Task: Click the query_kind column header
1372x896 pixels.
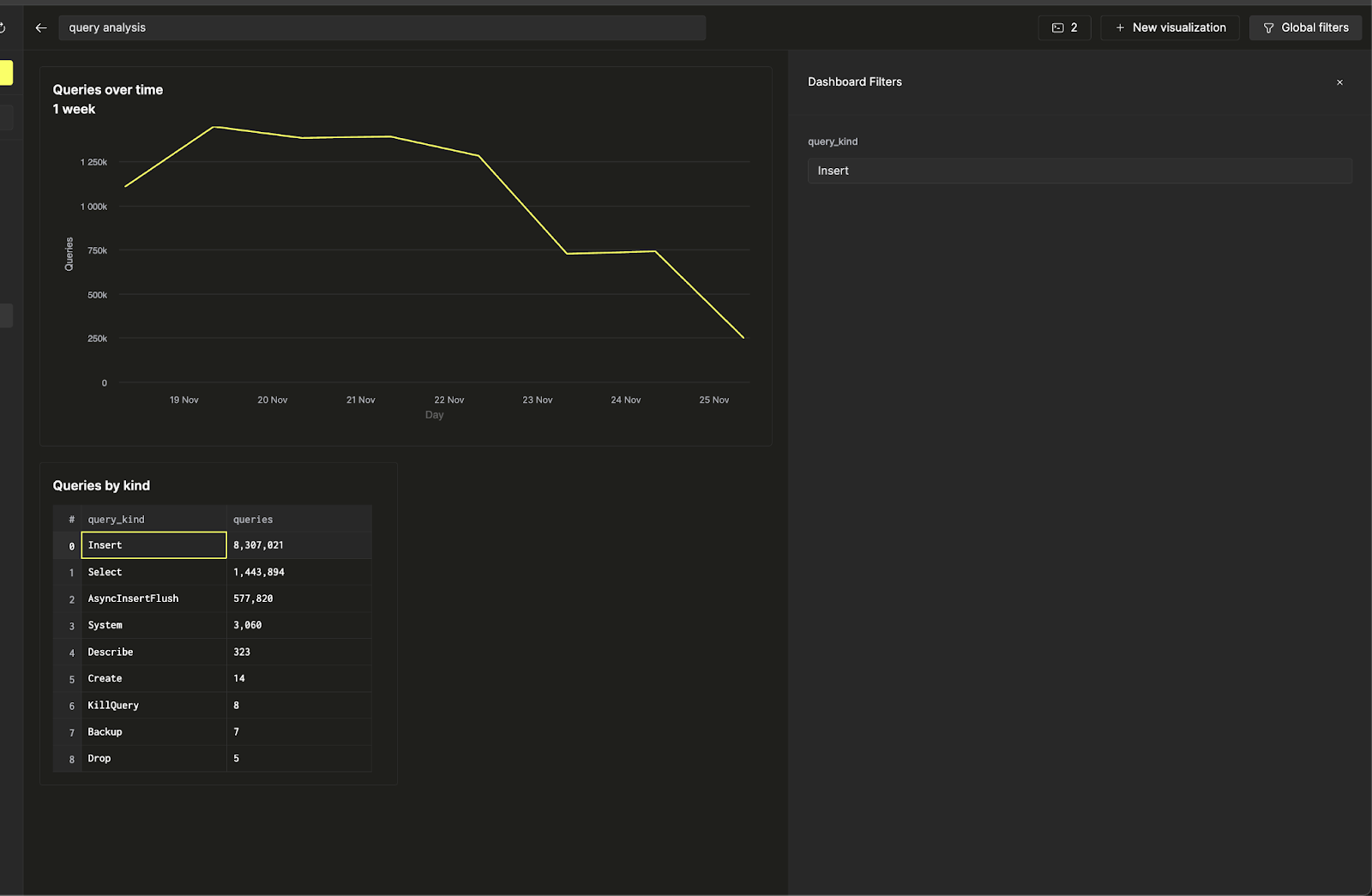Action: click(116, 519)
